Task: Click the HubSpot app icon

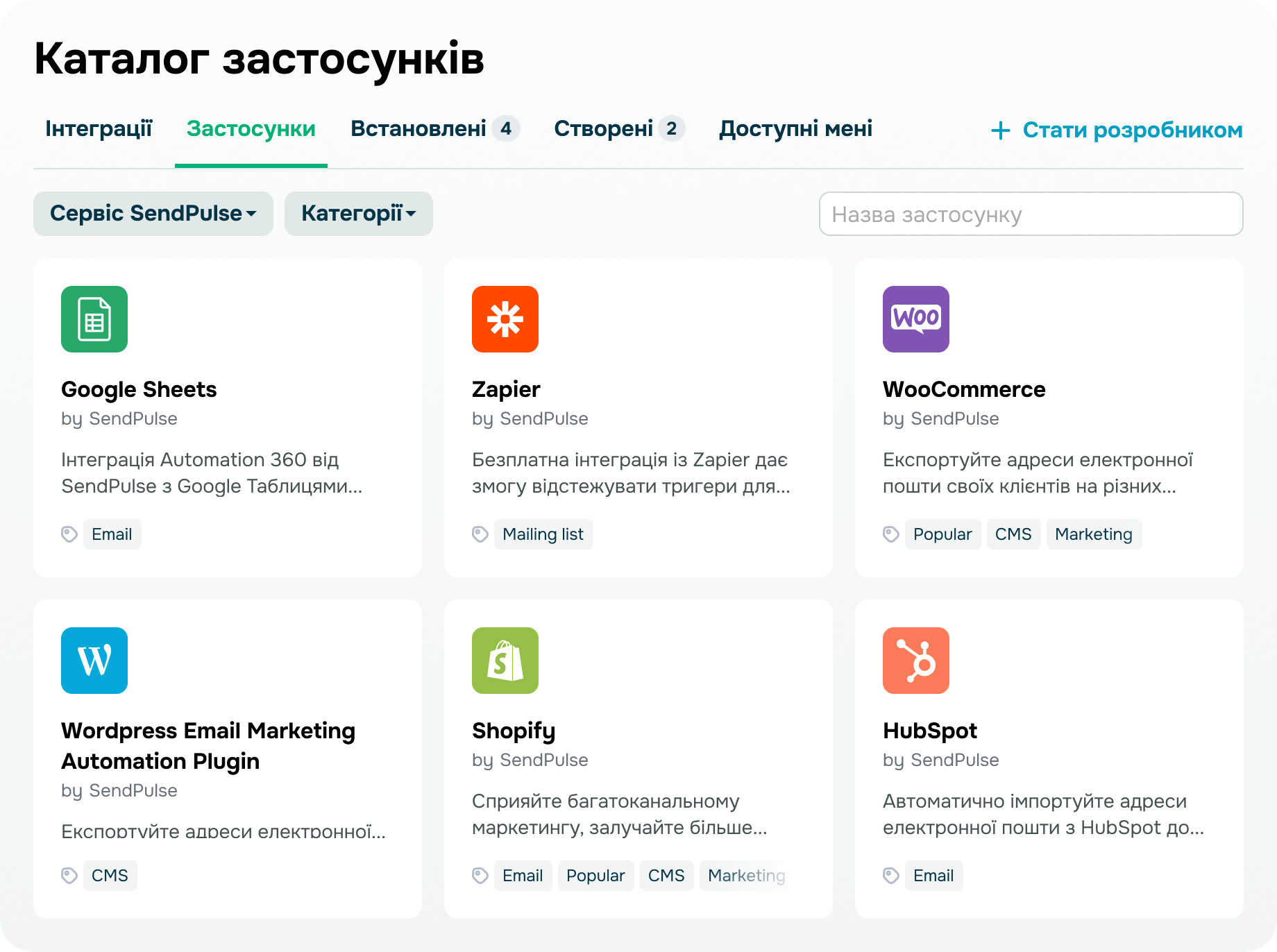Action: click(916, 661)
